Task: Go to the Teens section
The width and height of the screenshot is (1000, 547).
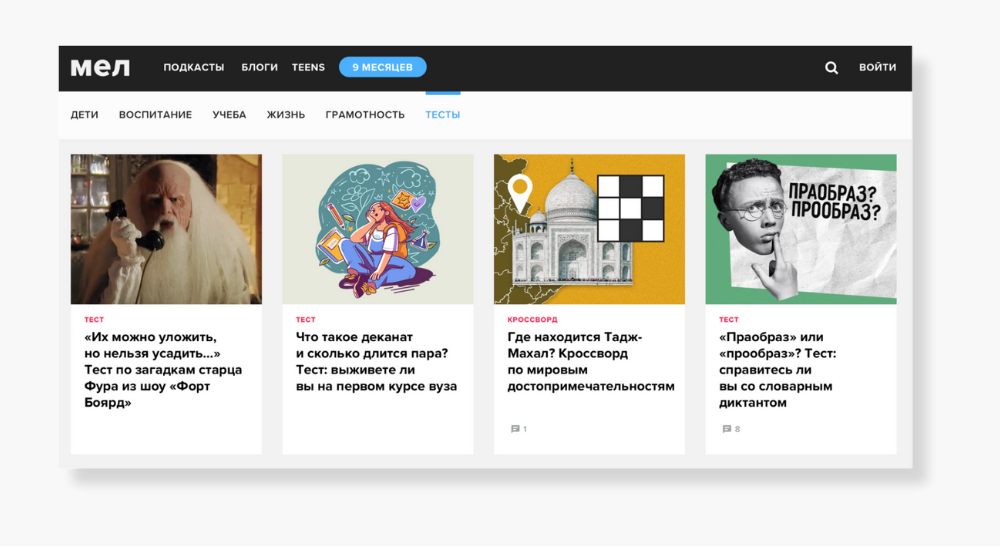Action: coord(308,68)
